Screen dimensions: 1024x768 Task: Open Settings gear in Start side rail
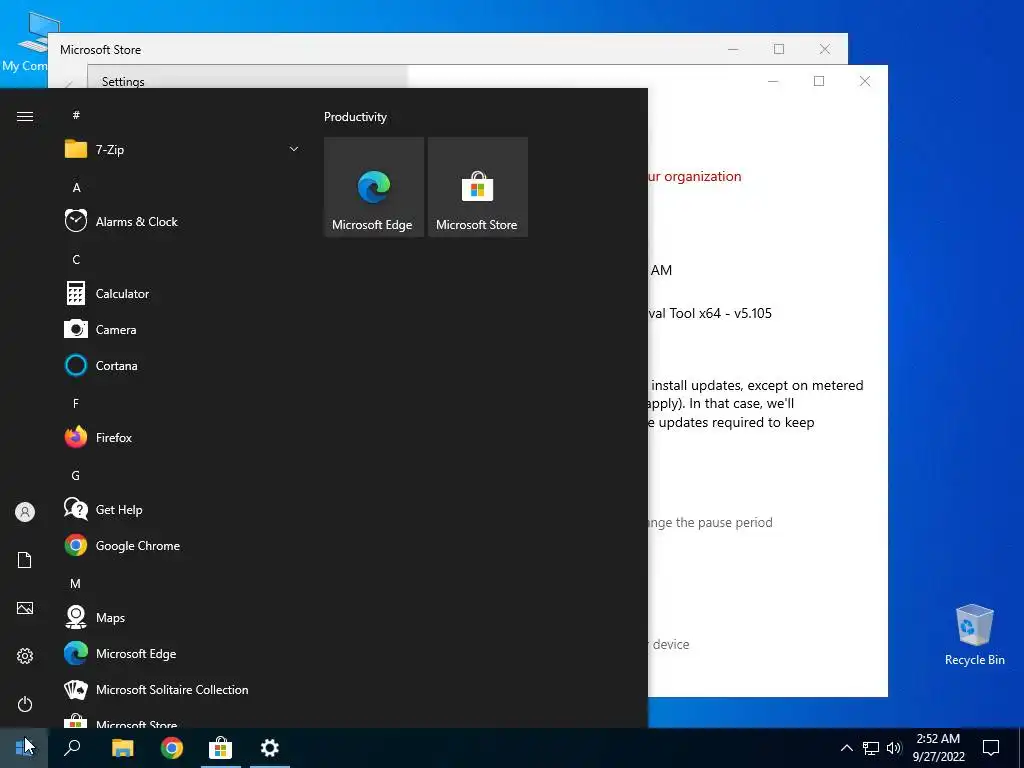(25, 656)
